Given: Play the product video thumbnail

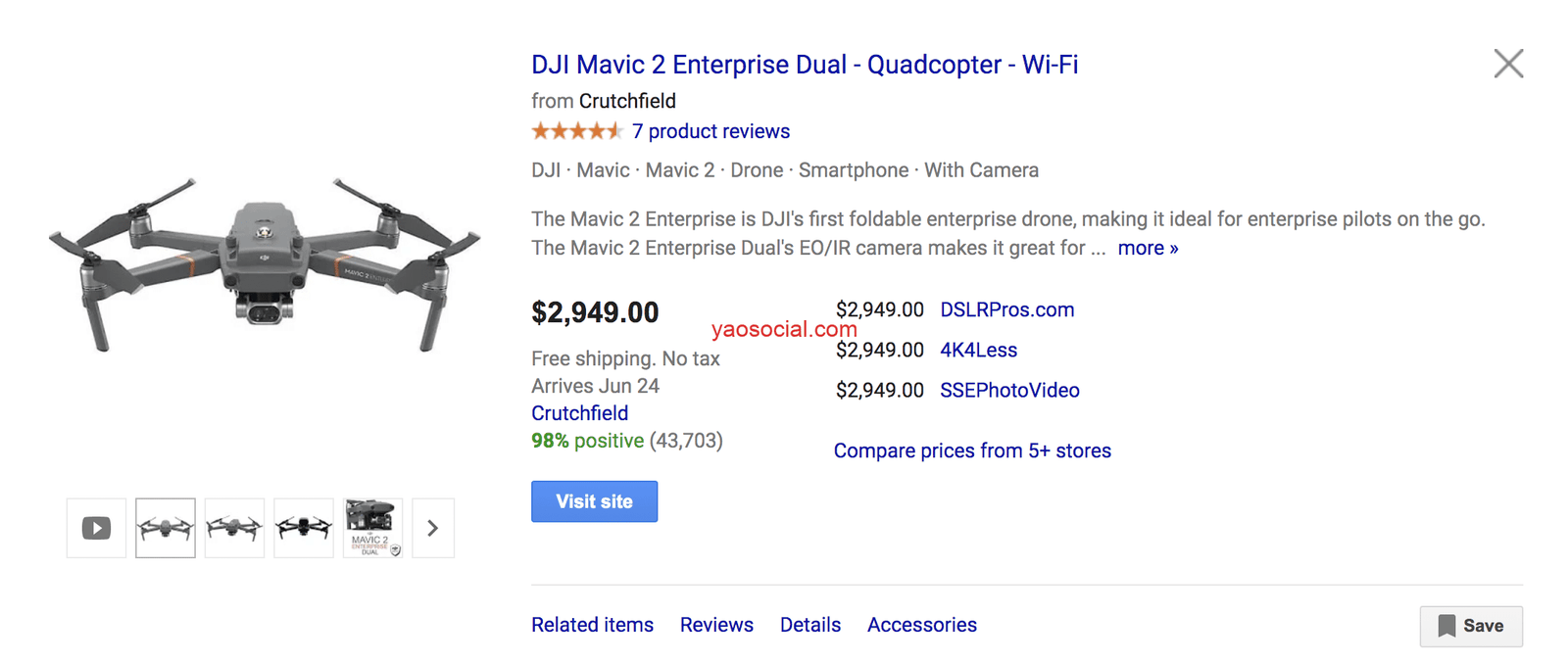Looking at the screenshot, I should point(96,528).
